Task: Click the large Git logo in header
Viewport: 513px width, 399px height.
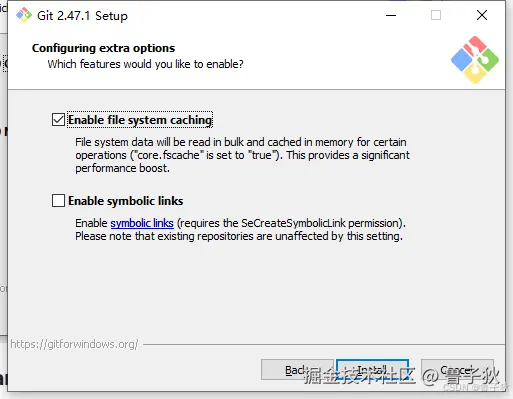Action: pos(475,60)
